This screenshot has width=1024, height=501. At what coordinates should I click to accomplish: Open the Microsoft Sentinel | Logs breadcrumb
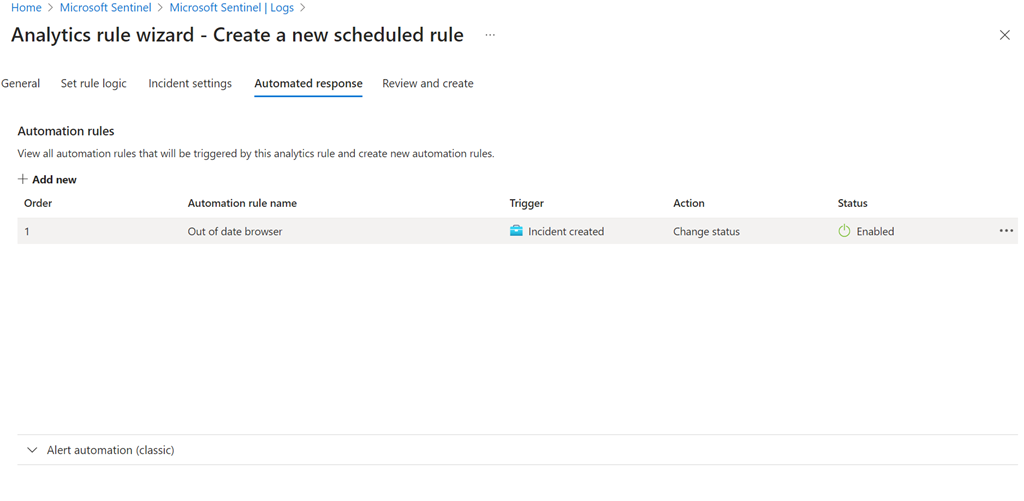tap(232, 8)
